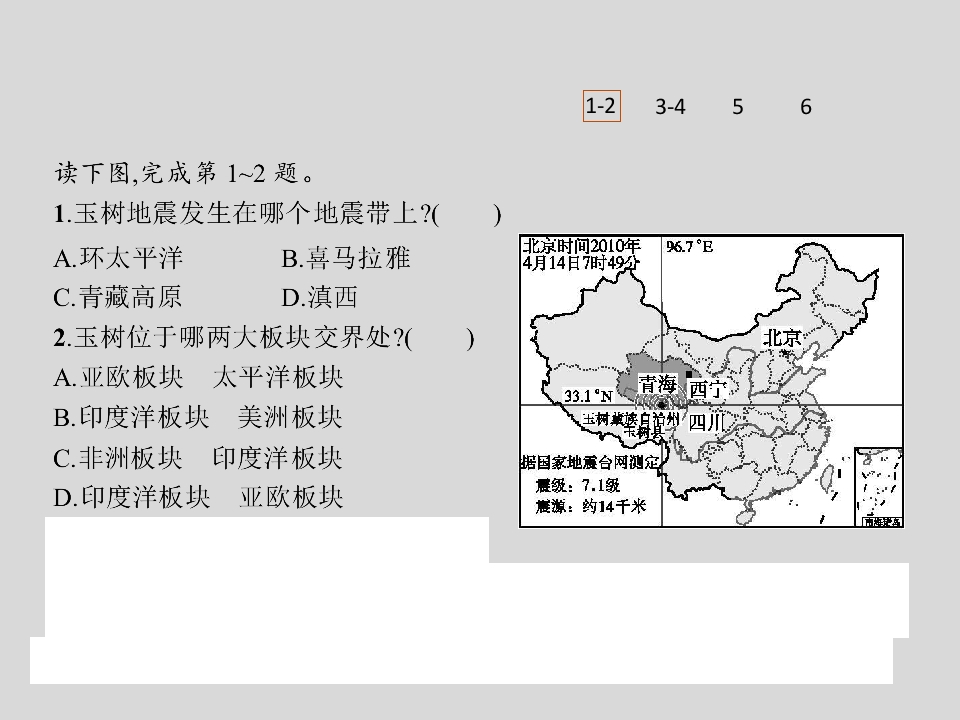Choose option D.印度洋板块 亚欧板块

click(198, 497)
